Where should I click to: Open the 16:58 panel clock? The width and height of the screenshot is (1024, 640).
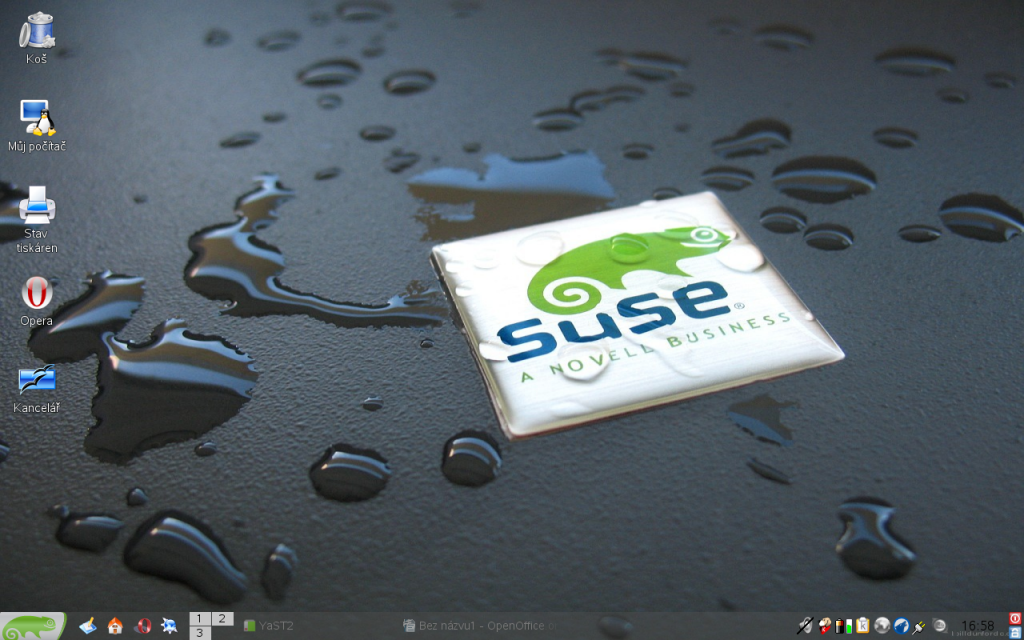[x=978, y=626]
